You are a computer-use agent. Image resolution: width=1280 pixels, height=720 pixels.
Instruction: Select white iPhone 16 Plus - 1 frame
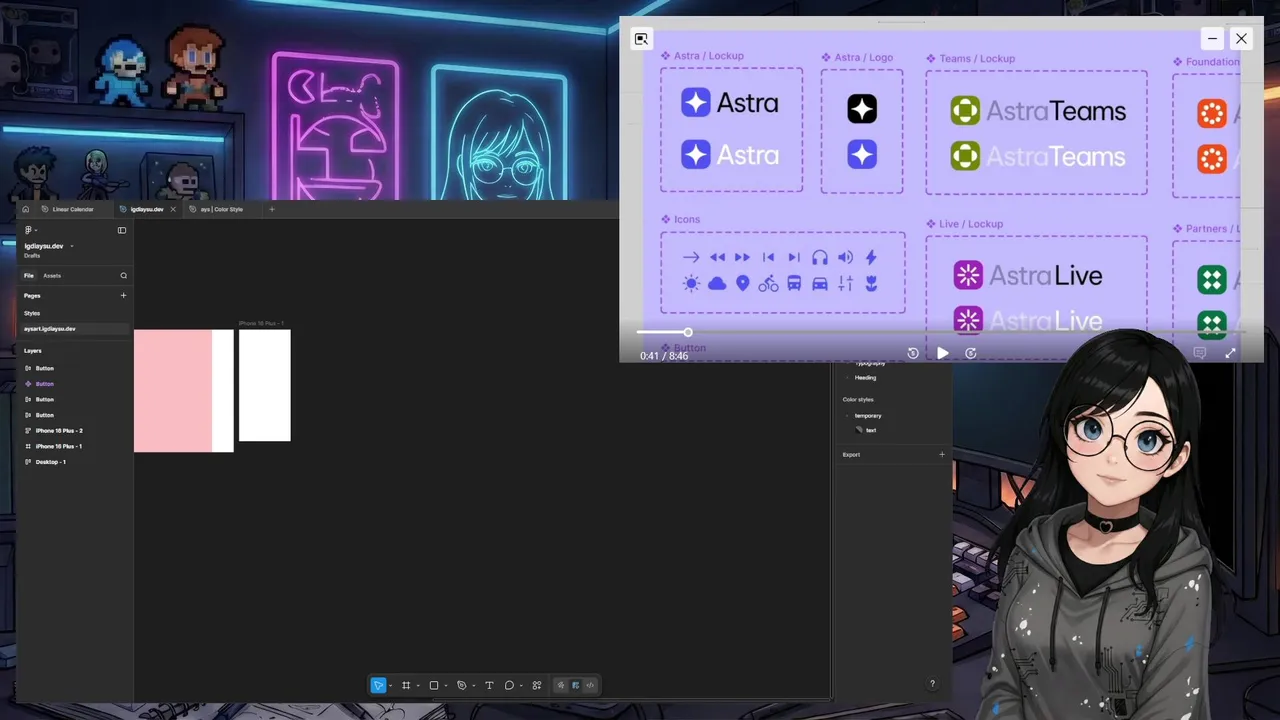coord(265,385)
